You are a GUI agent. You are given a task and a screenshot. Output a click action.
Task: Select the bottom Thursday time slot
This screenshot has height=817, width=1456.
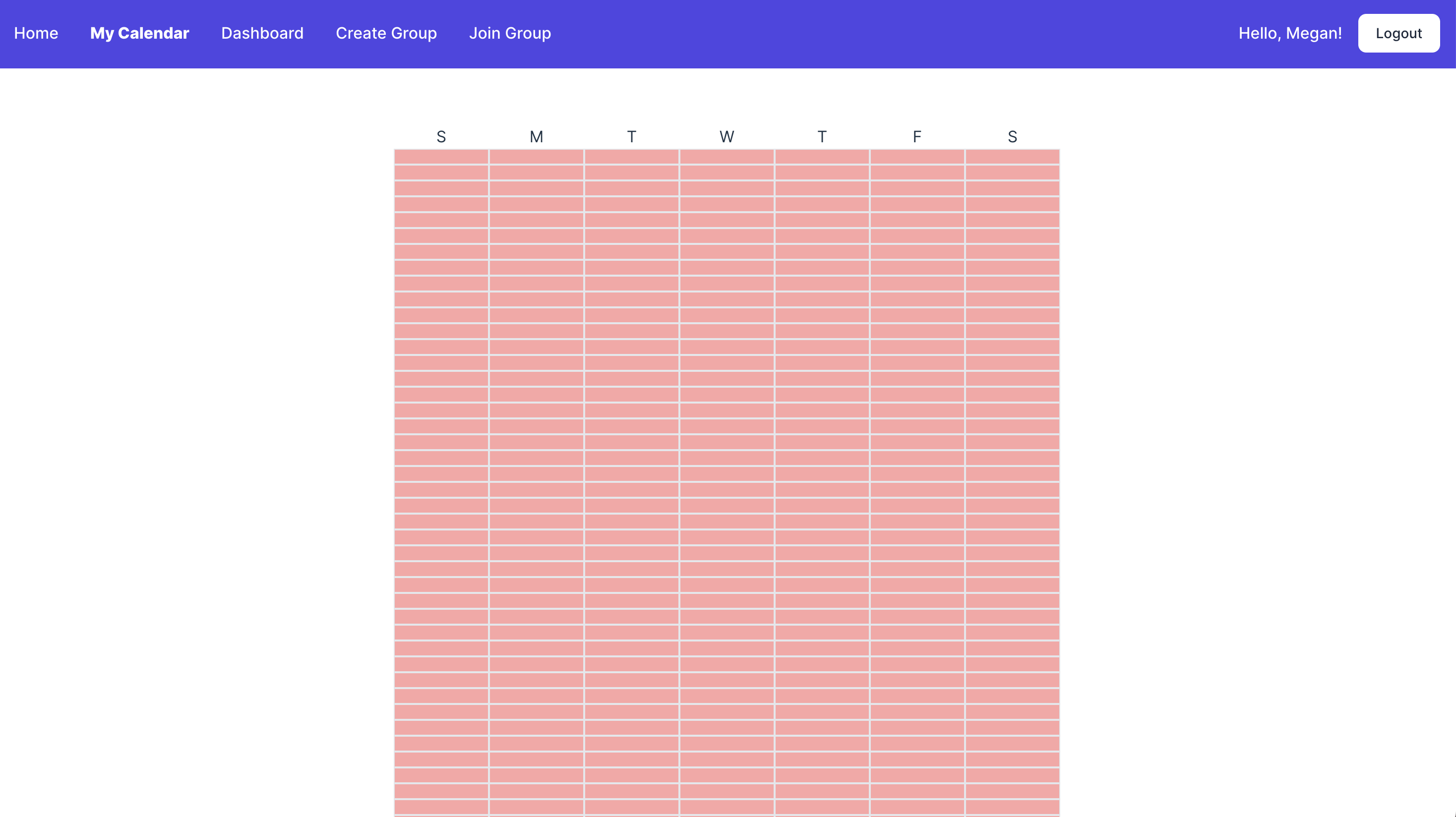[x=821, y=808]
